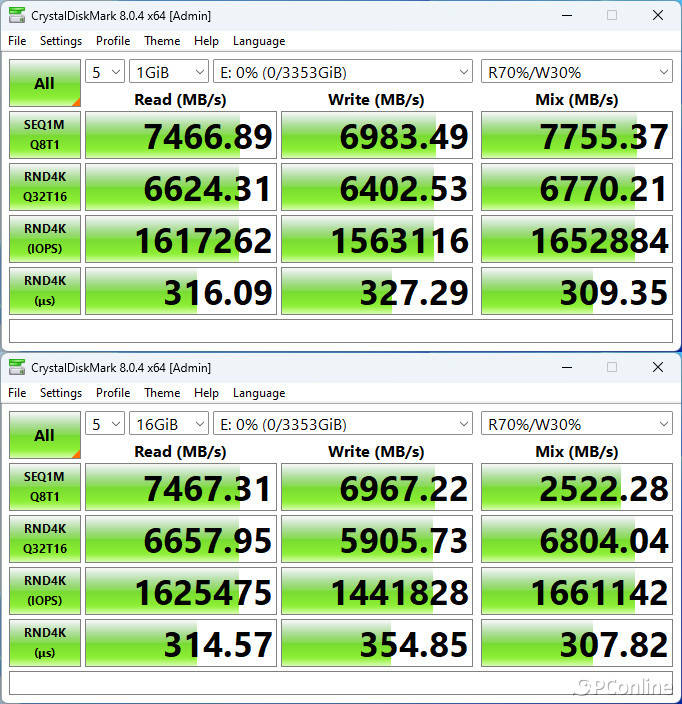Open the Theme menu in the lower window

pyautogui.click(x=162, y=393)
